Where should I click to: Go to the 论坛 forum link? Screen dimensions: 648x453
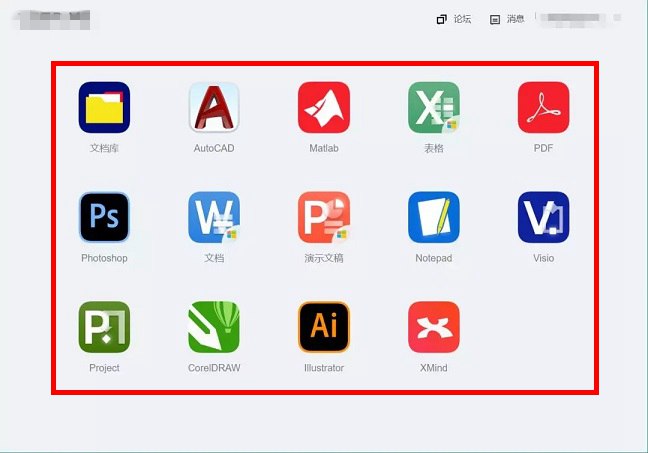462,19
